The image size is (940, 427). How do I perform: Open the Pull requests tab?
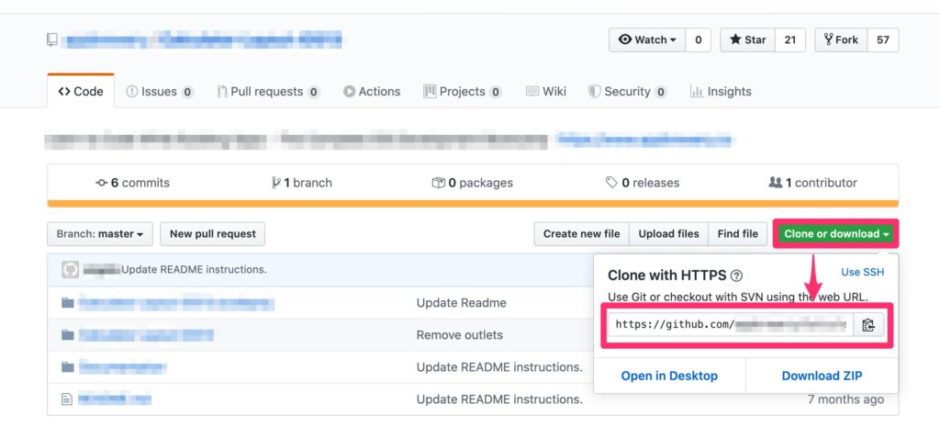click(267, 91)
